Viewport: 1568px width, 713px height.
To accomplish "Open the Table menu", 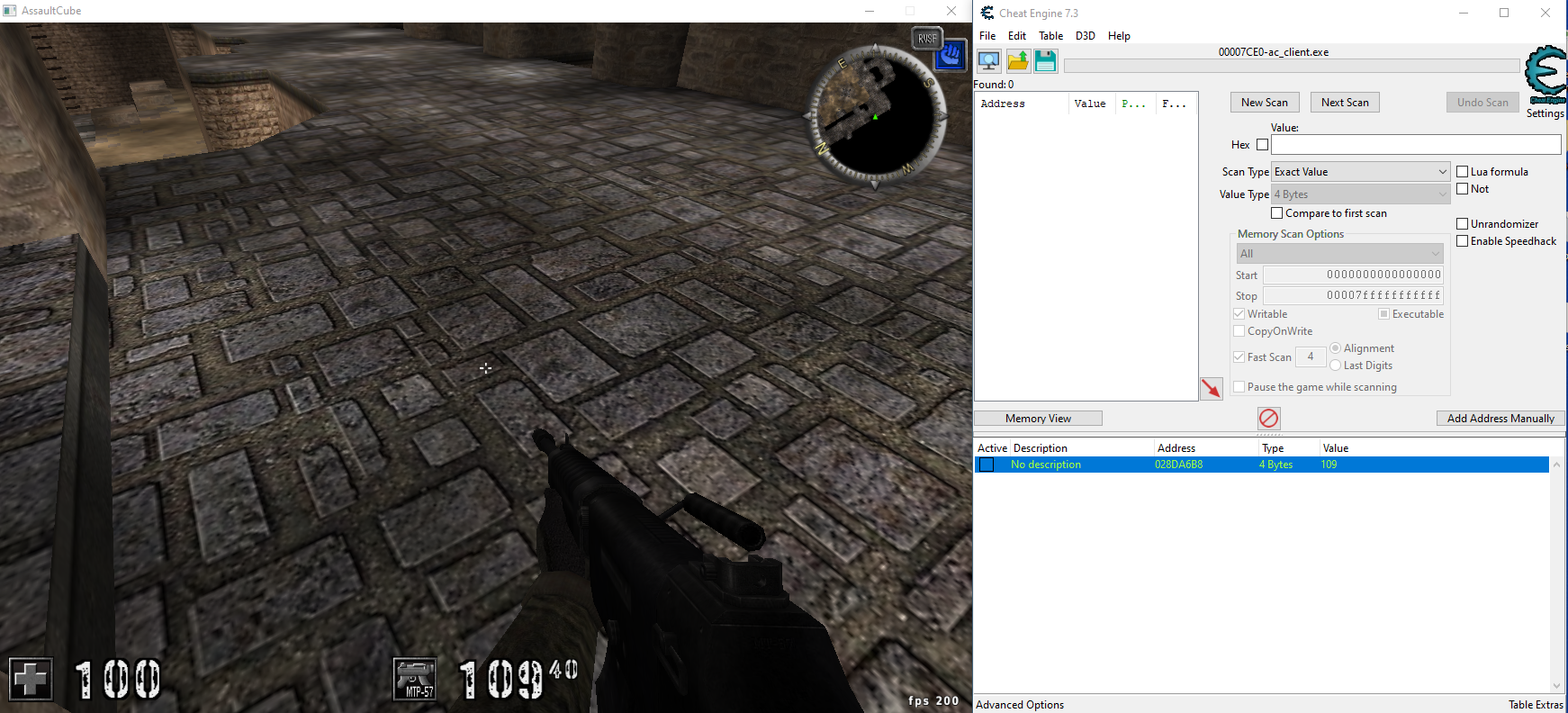I will click(1050, 36).
